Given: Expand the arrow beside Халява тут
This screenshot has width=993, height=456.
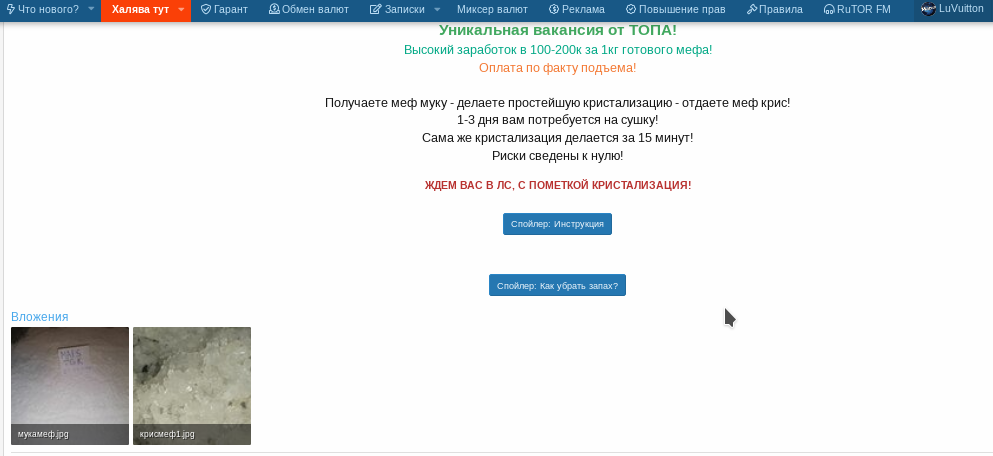Looking at the screenshot, I should pos(181,10).
